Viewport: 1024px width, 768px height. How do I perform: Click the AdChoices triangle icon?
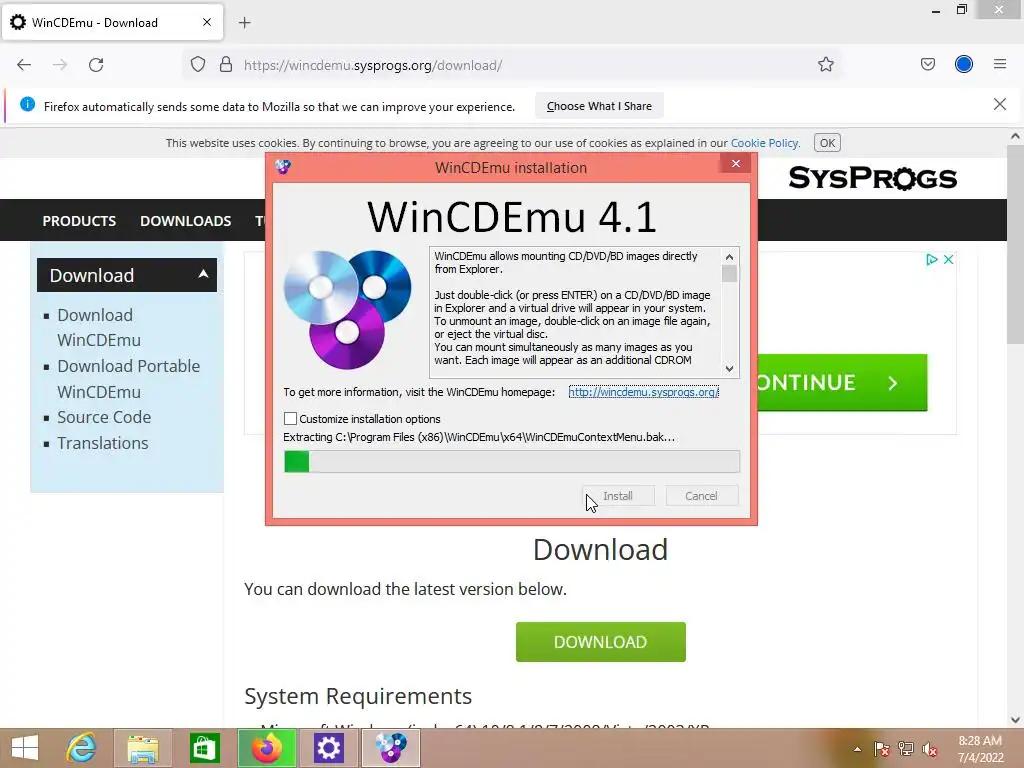click(932, 259)
